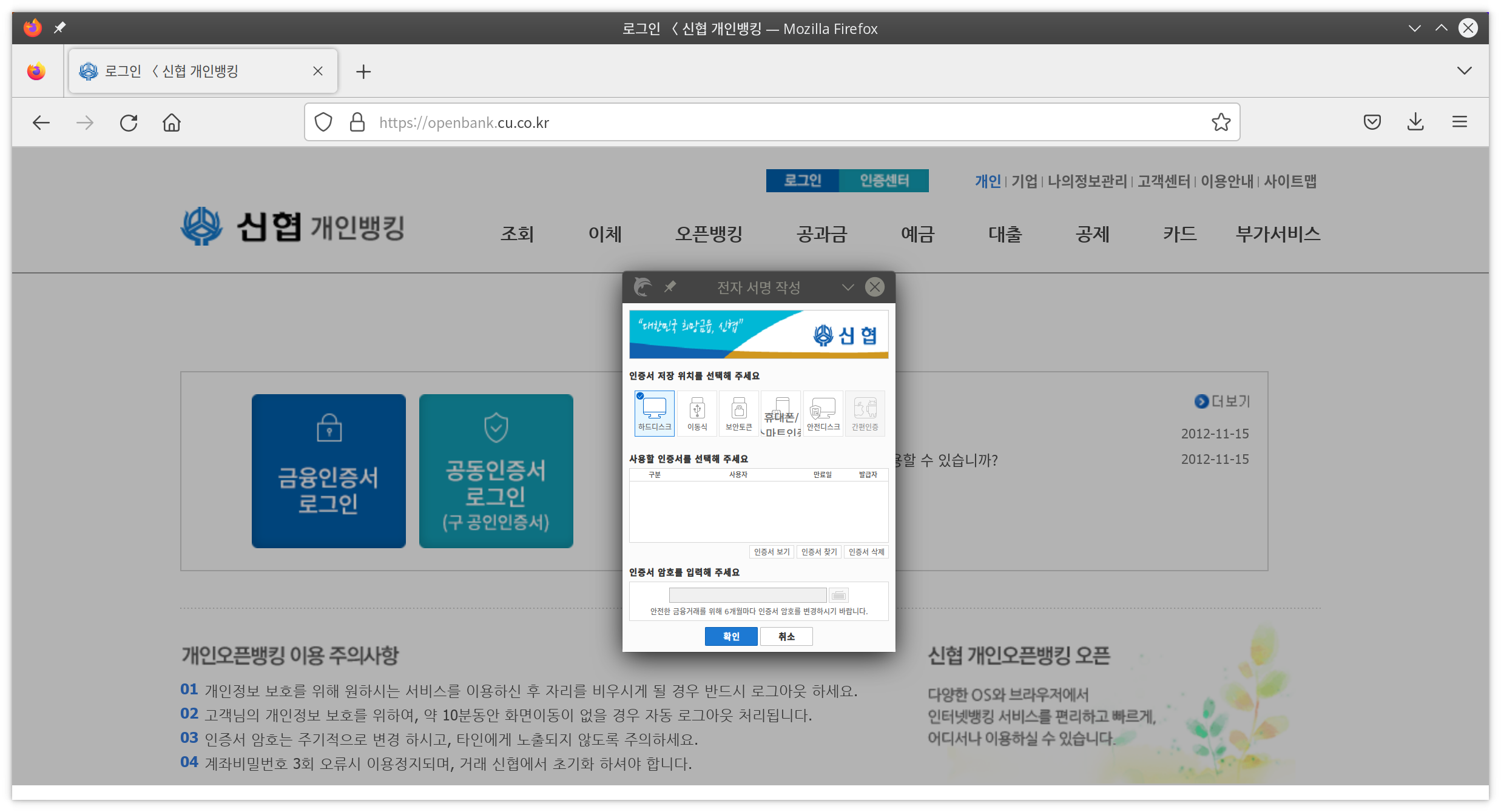Open the 공제 main menu

click(x=1092, y=234)
